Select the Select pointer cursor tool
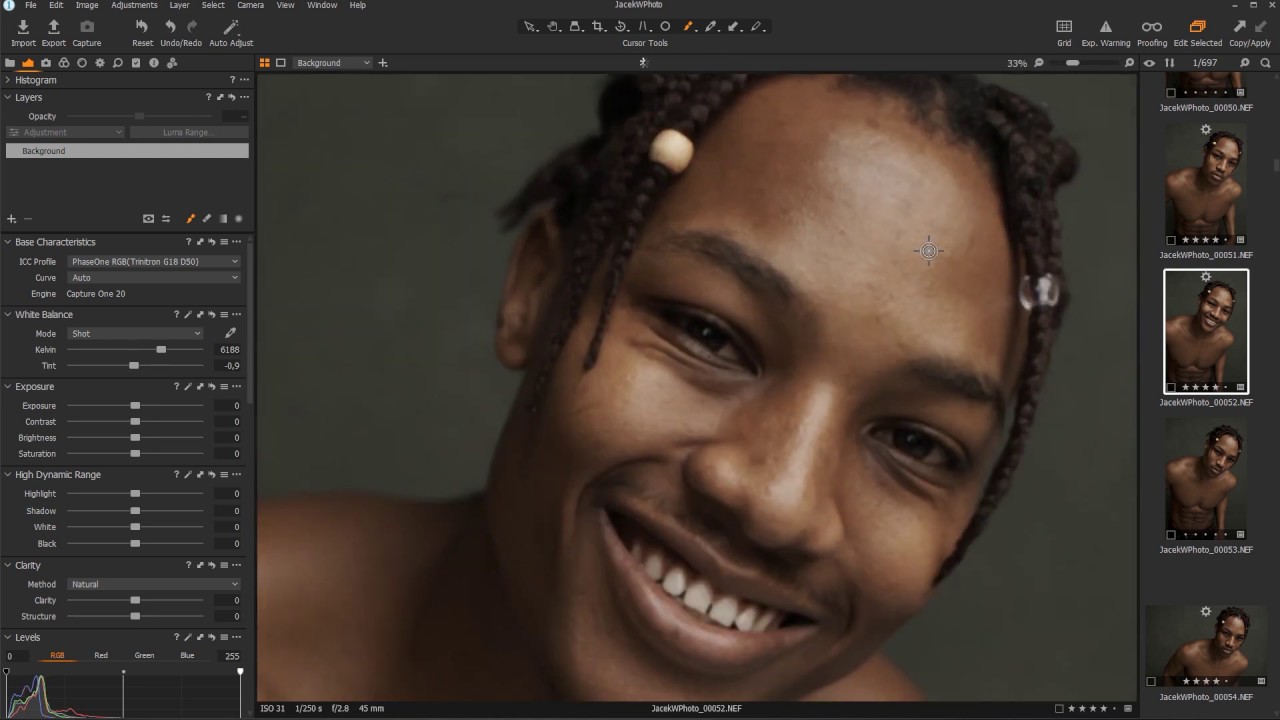1280x720 pixels. (530, 27)
